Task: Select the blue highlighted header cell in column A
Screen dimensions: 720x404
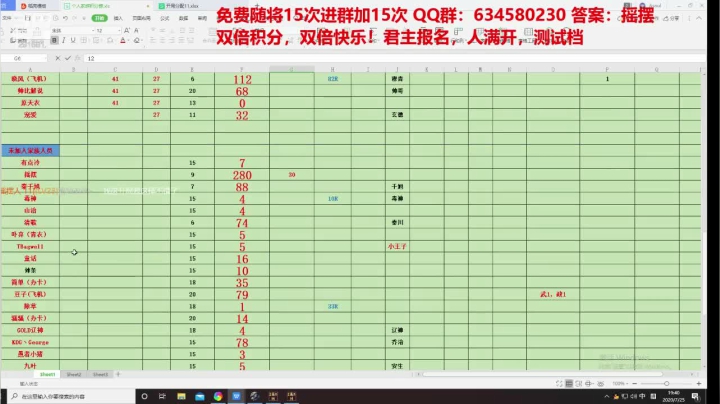Action: 30,151
